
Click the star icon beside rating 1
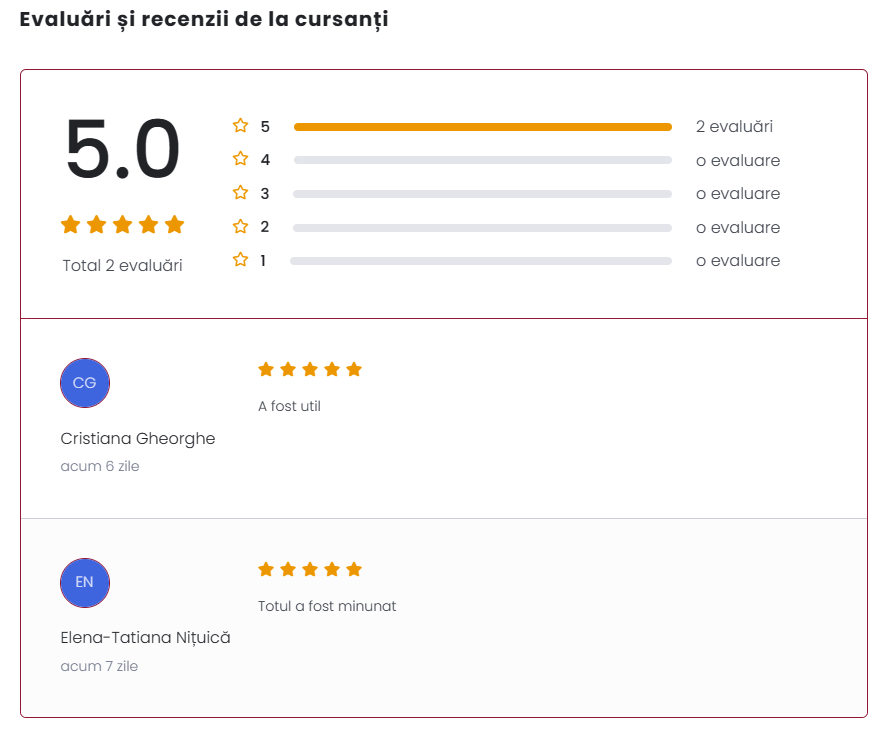[x=240, y=260]
